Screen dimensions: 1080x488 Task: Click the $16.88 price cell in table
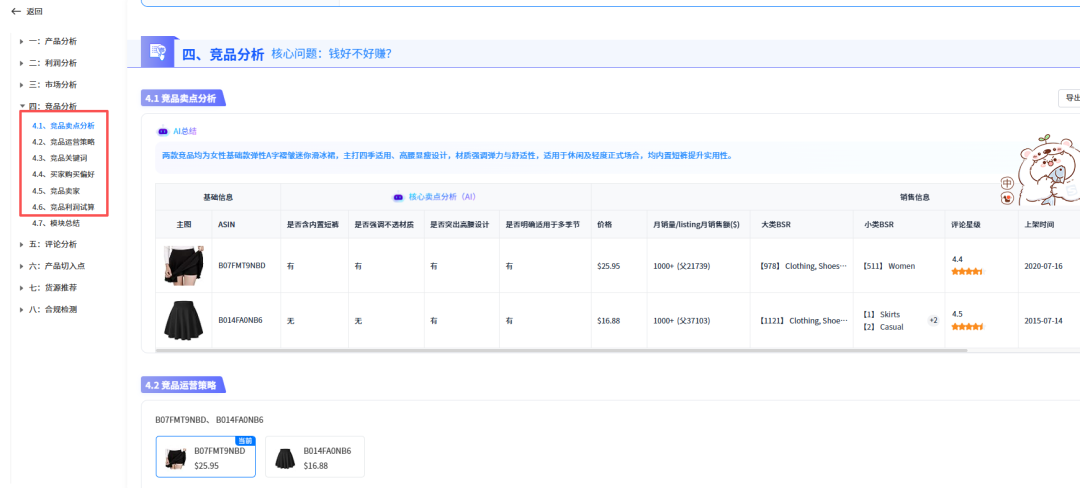609,321
